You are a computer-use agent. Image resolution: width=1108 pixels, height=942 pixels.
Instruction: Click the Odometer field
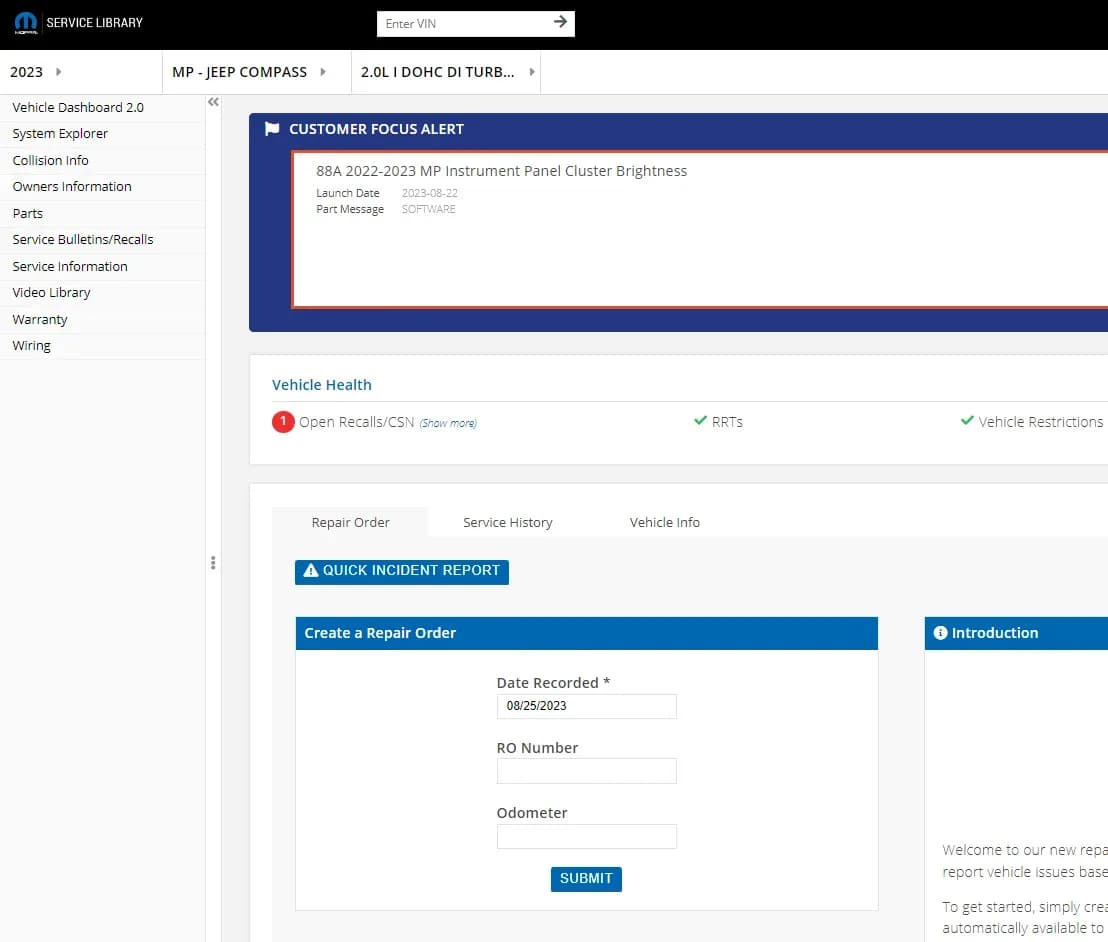coord(587,836)
